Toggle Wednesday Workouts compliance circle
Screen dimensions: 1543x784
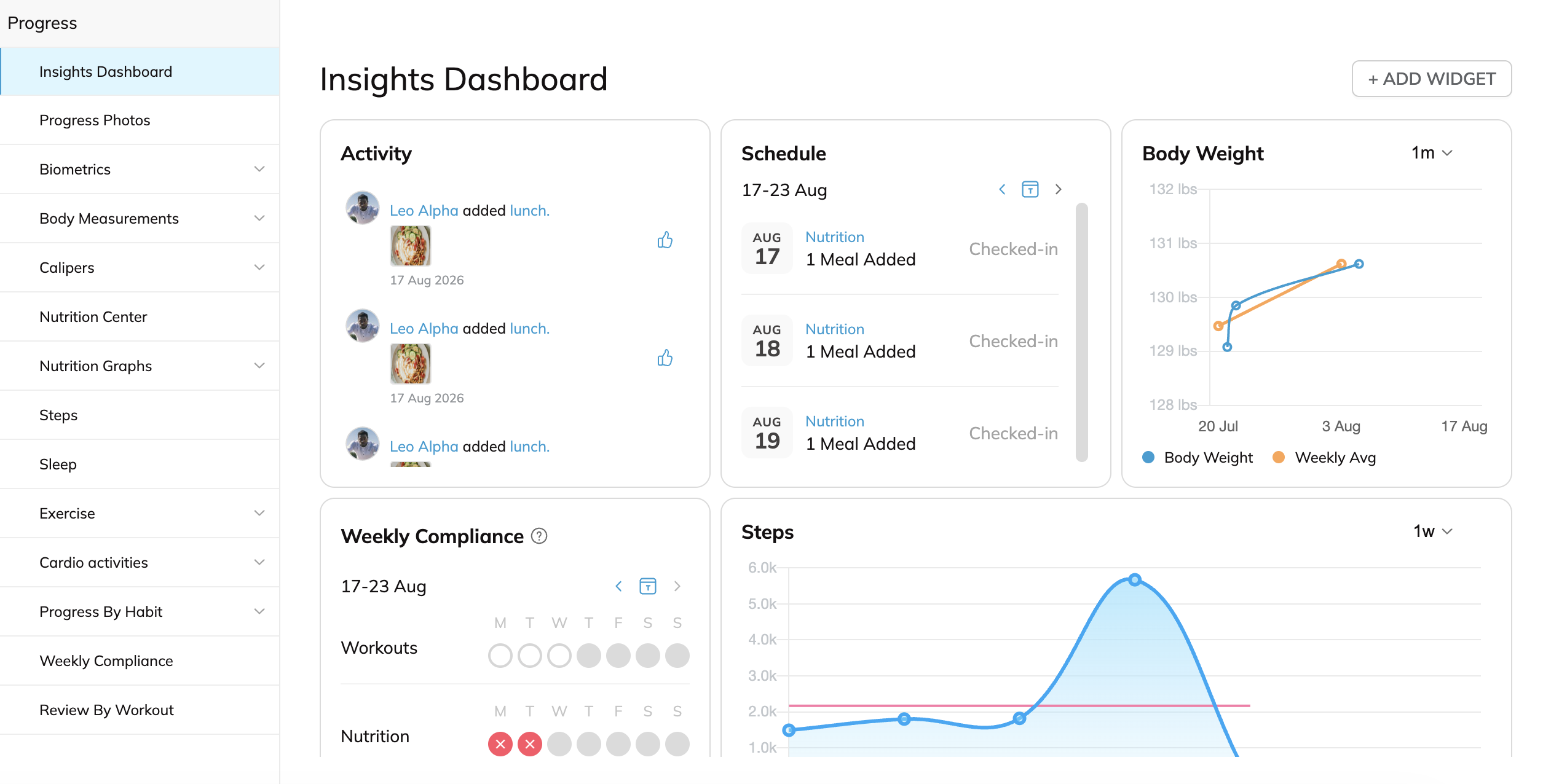(x=559, y=656)
